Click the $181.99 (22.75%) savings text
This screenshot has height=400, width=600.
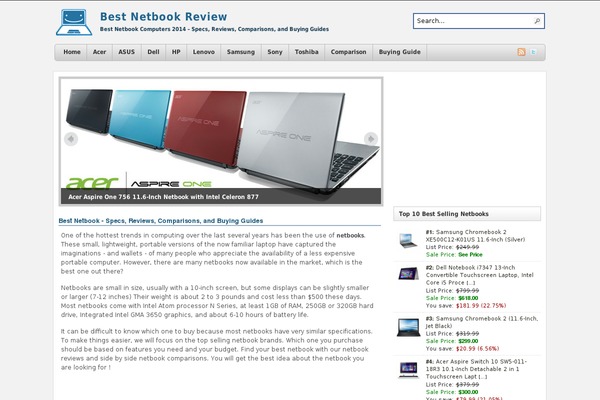481,305
